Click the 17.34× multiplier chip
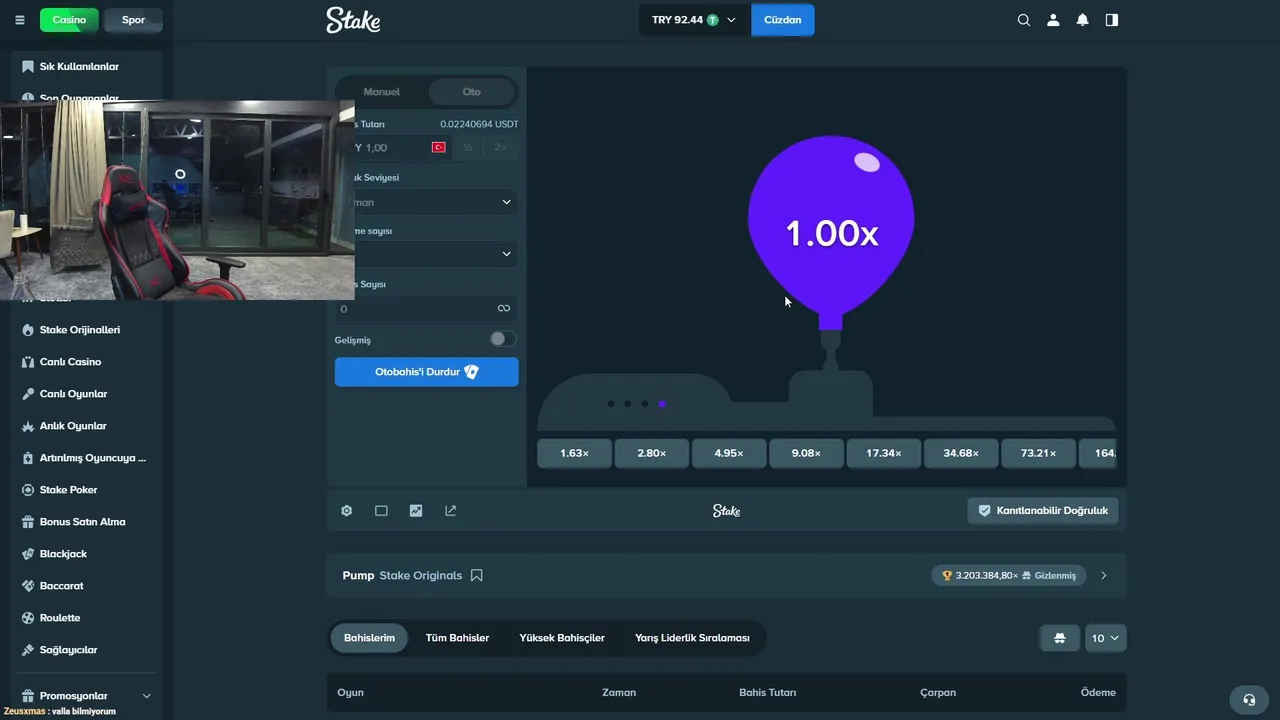 click(x=883, y=453)
